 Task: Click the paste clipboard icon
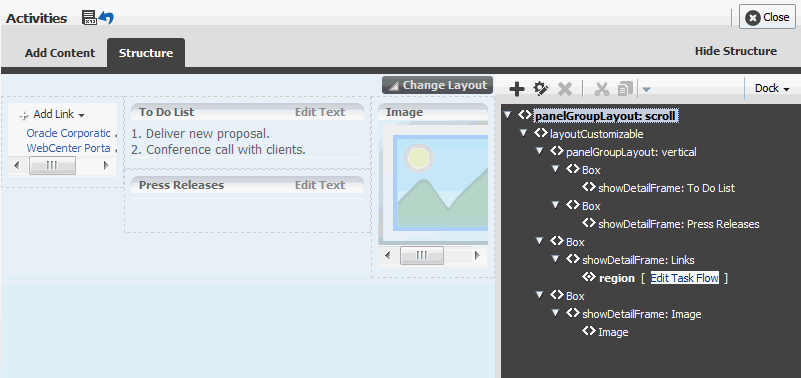(x=625, y=89)
